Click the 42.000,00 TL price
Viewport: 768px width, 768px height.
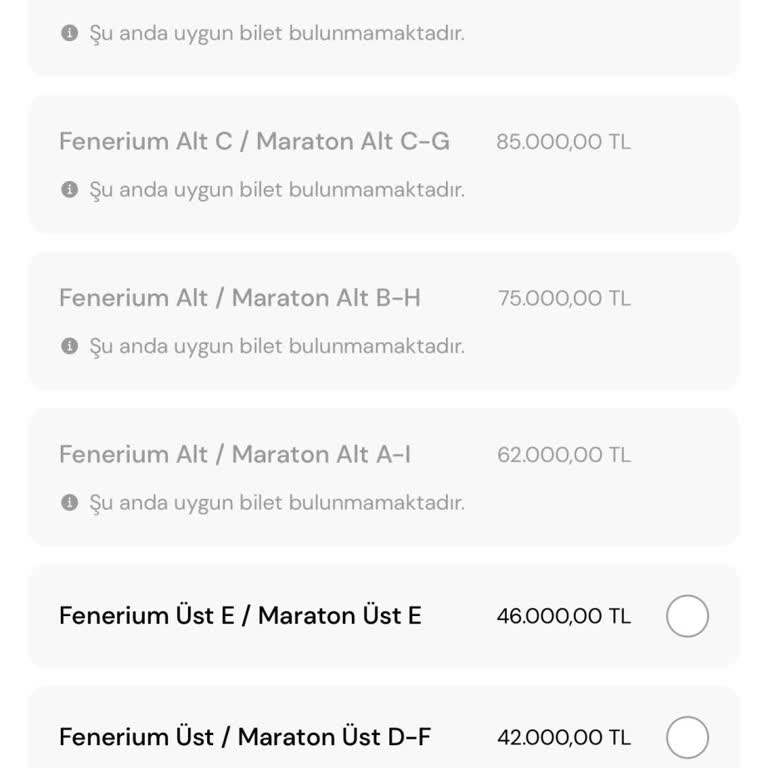point(564,738)
